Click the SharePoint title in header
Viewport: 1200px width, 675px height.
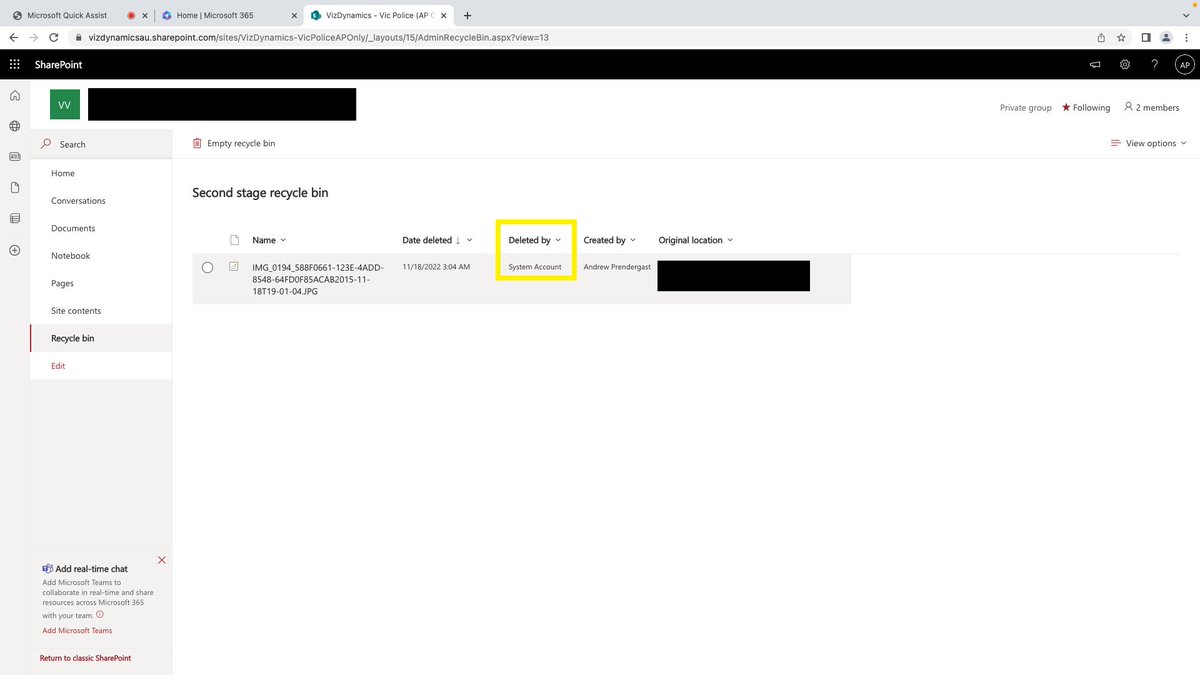(x=59, y=64)
